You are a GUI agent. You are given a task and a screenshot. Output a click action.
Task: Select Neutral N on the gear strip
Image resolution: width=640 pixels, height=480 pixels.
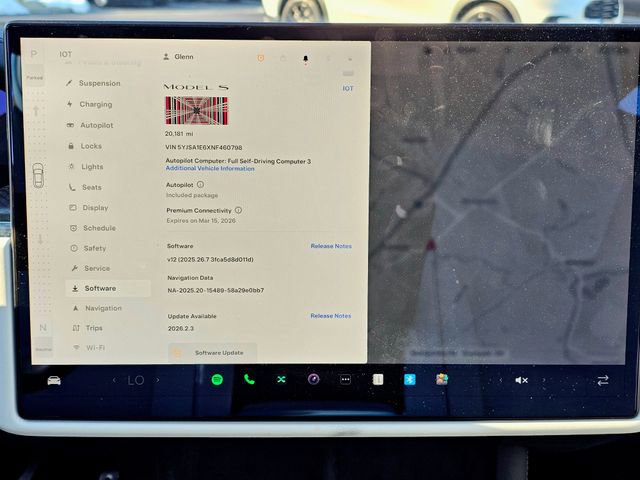coord(43,327)
